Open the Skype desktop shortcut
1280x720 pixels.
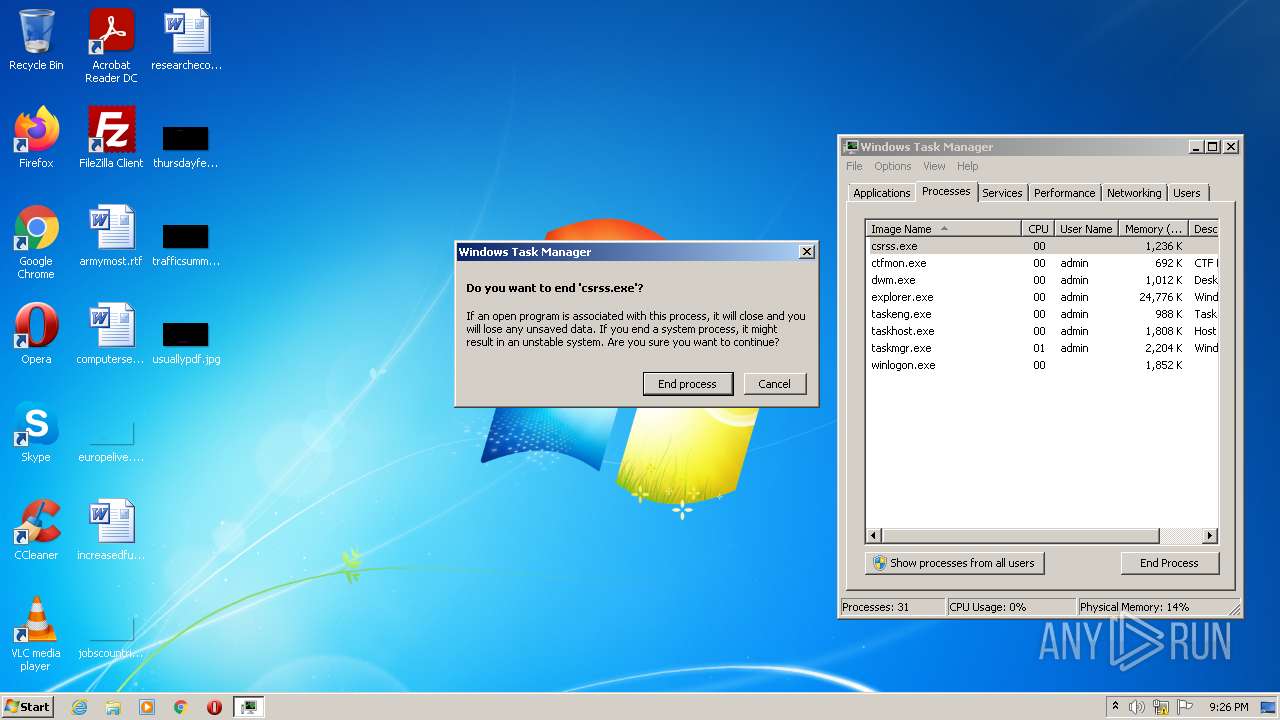tap(36, 432)
